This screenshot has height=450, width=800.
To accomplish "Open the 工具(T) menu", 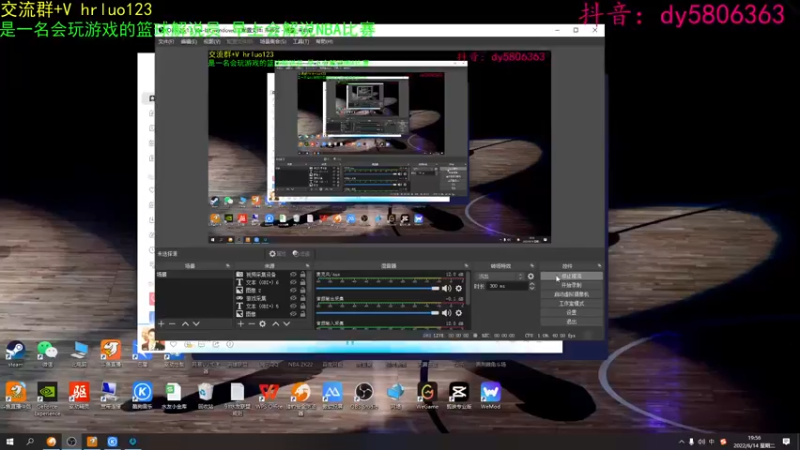I will click(301, 41).
